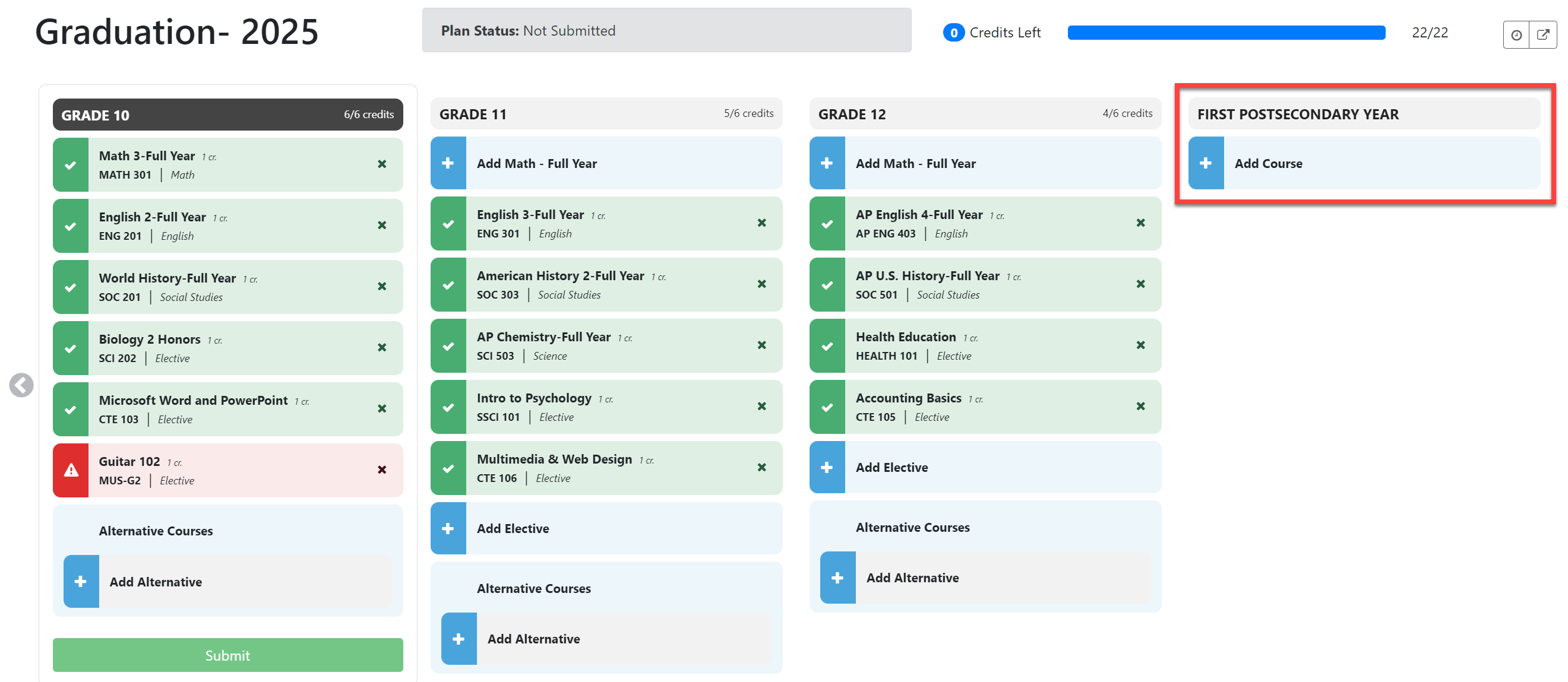Delete Accounting Basics from Grade 12
The image size is (1568, 682).
click(1141, 407)
